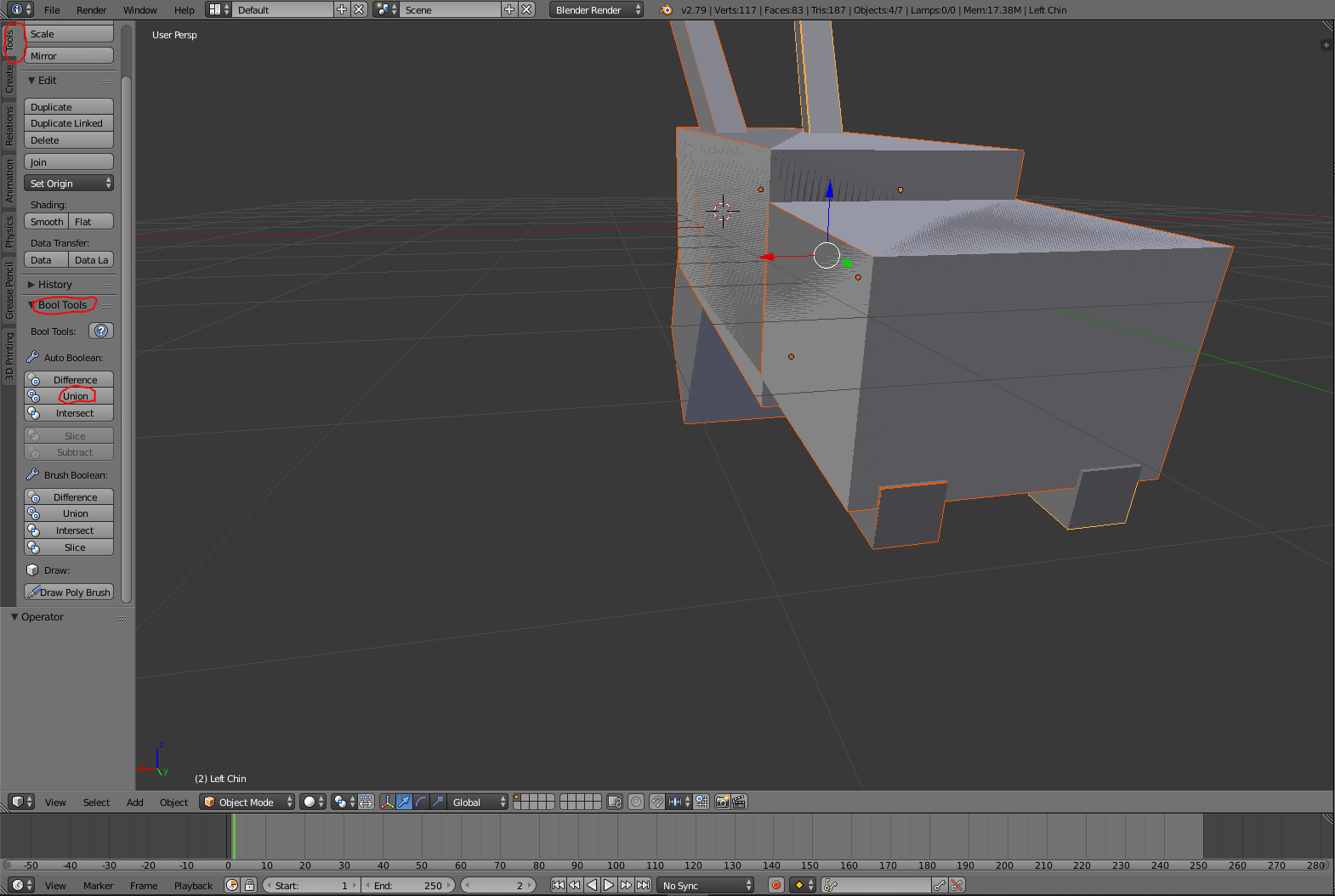This screenshot has width=1335, height=896.
Task: Toggle the snap magnet icon
Action: tap(657, 802)
